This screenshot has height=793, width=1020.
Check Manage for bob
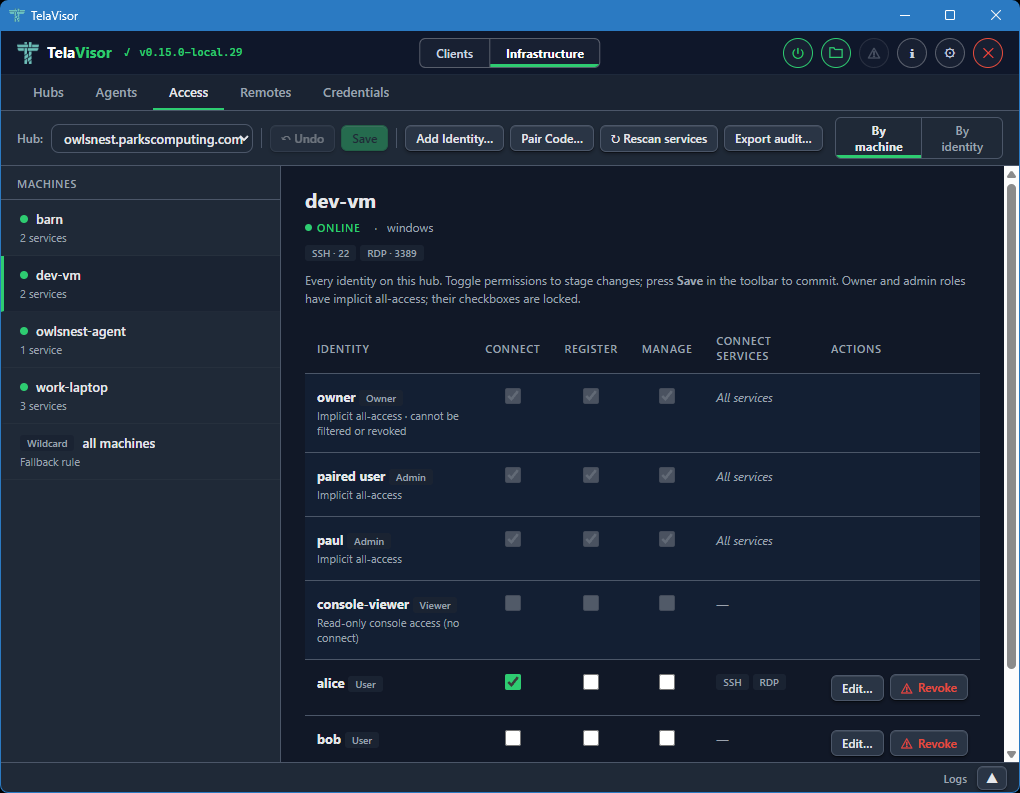tap(667, 738)
